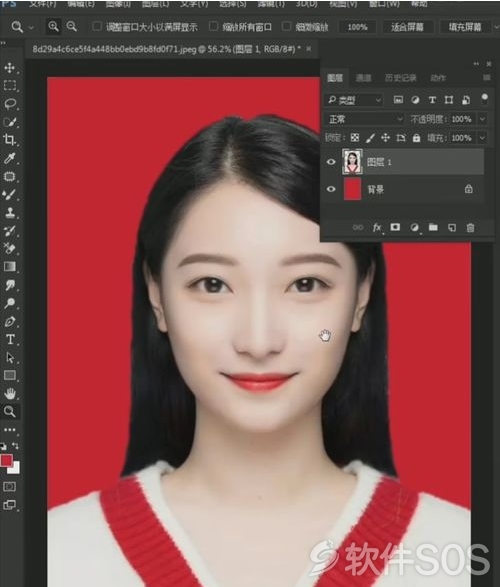
Task: Collapse the panel with double arrows
Action: click(x=476, y=64)
